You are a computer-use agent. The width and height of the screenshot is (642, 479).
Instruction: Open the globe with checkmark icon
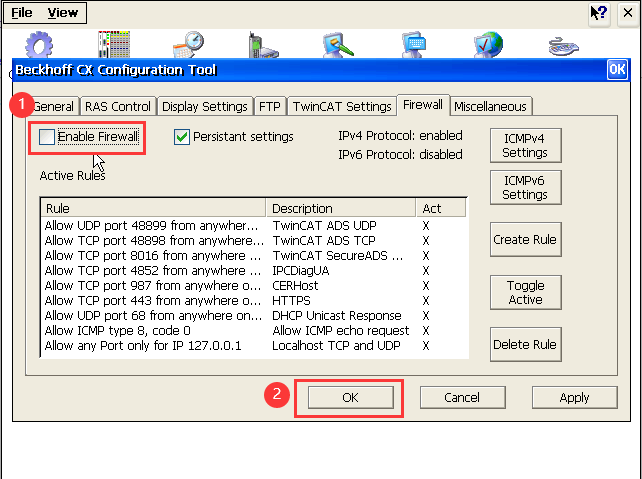click(x=488, y=44)
